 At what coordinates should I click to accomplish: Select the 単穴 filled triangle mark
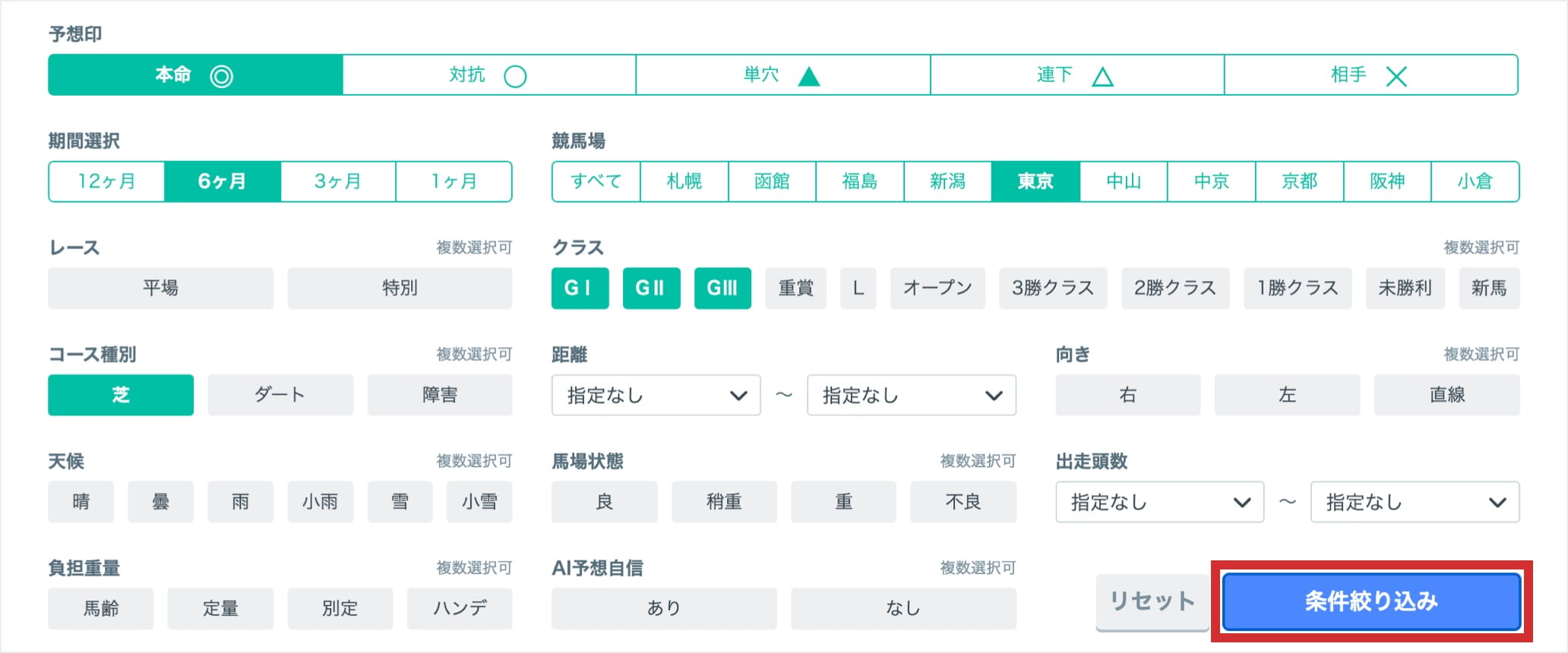coord(782,75)
